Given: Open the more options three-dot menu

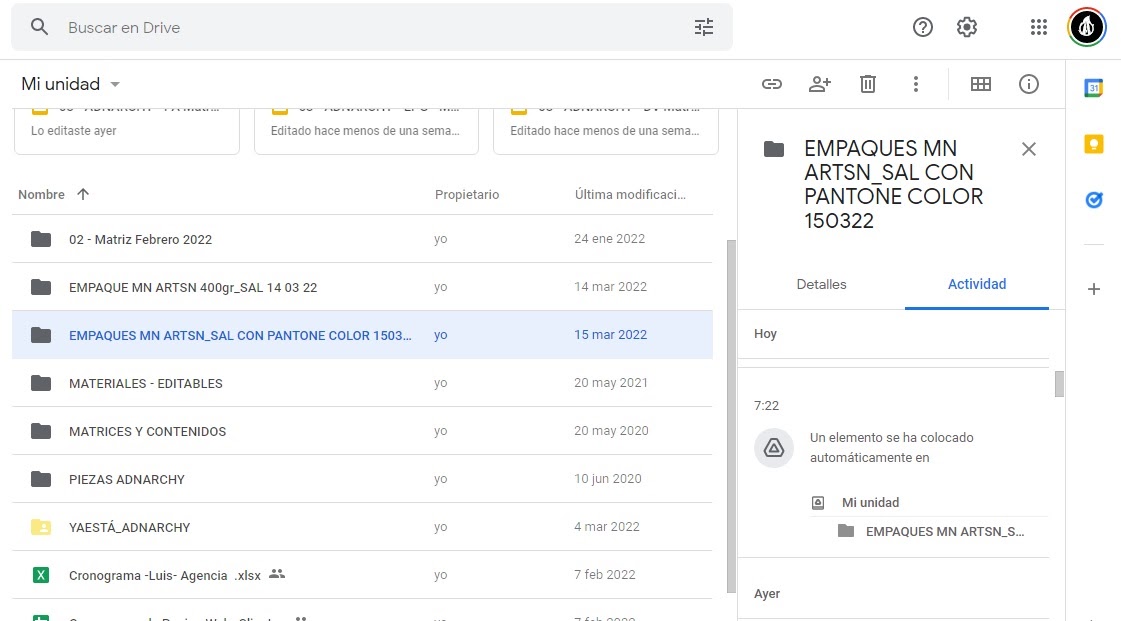Looking at the screenshot, I should (x=916, y=85).
